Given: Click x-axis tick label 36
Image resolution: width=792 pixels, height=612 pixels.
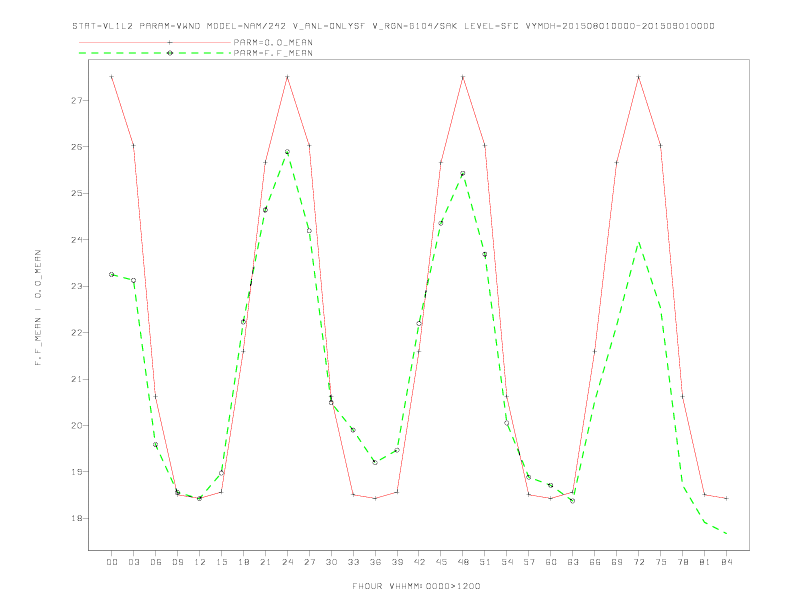Looking at the screenshot, I should click(375, 562).
